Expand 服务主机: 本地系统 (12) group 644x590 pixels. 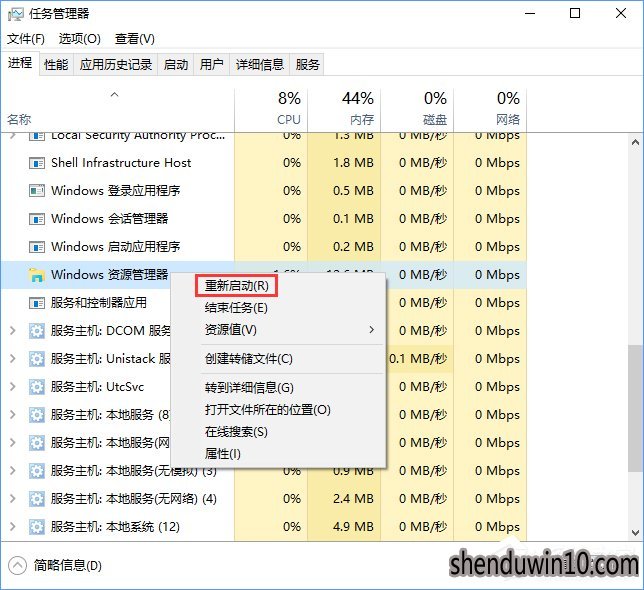click(x=13, y=526)
